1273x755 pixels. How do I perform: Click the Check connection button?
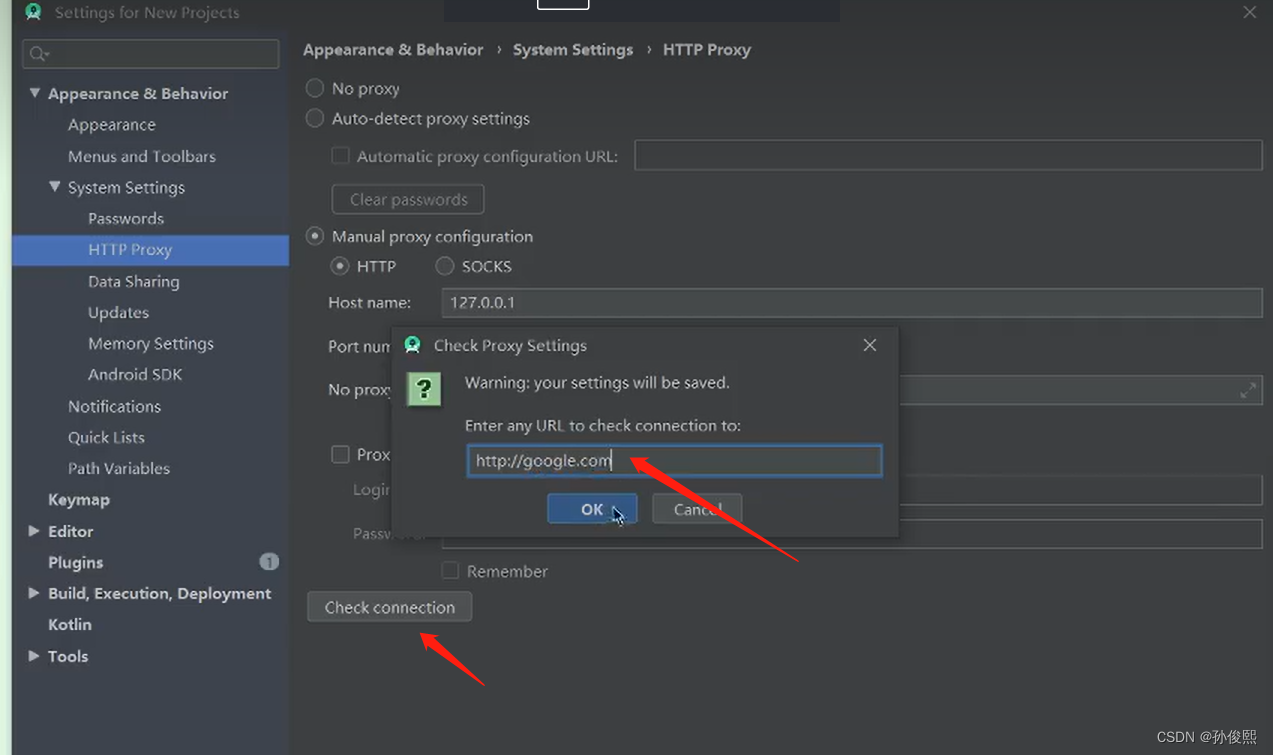[390, 607]
